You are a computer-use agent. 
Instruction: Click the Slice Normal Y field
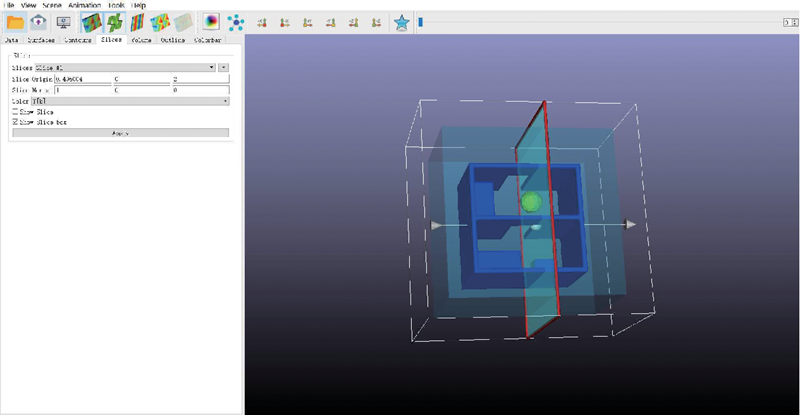coord(141,90)
